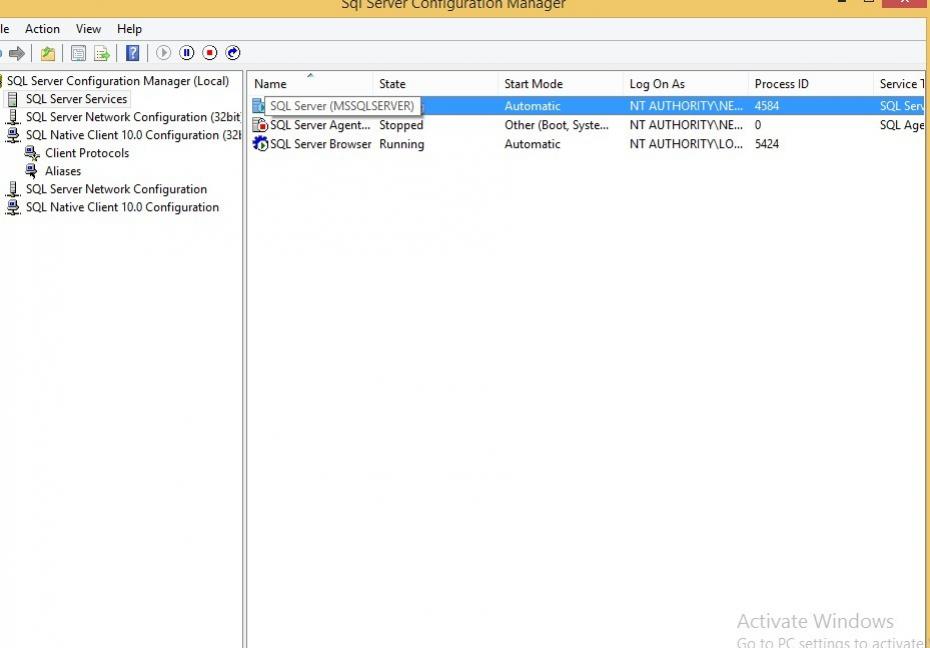Open the Properties toolbar icon

pos(78,53)
